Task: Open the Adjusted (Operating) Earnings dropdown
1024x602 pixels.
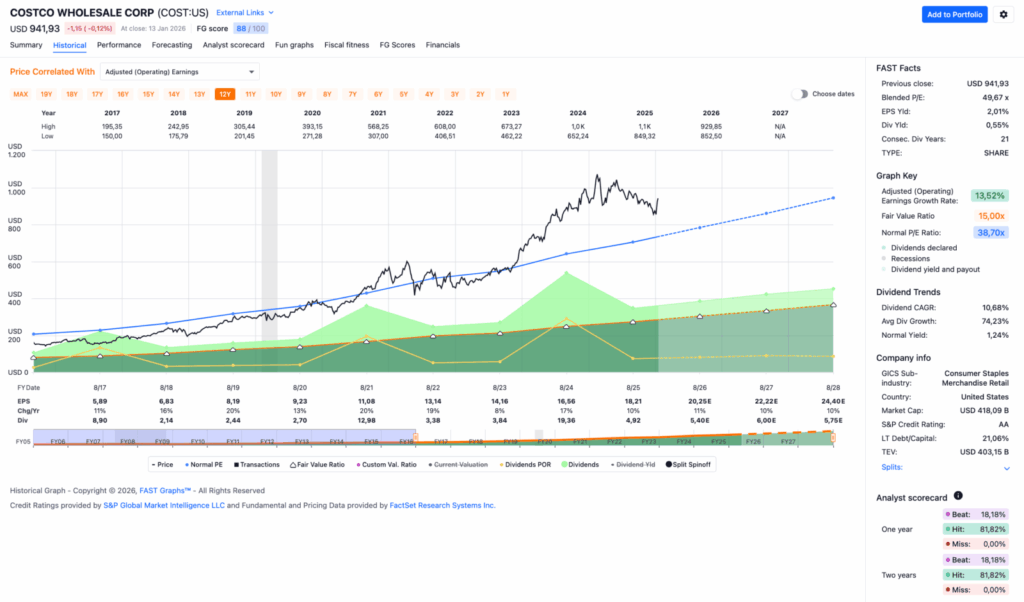Action: pyautogui.click(x=180, y=71)
